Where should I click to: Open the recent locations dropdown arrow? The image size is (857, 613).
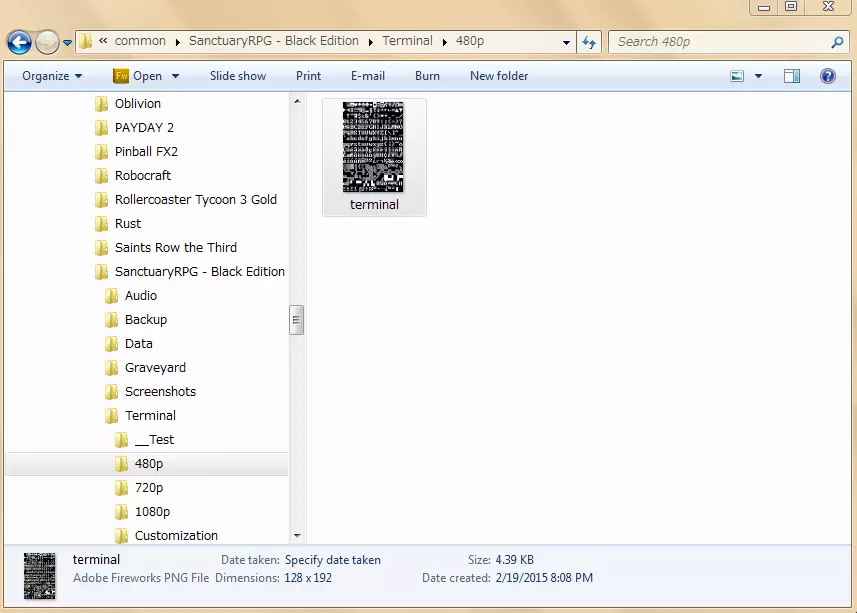(x=67, y=43)
